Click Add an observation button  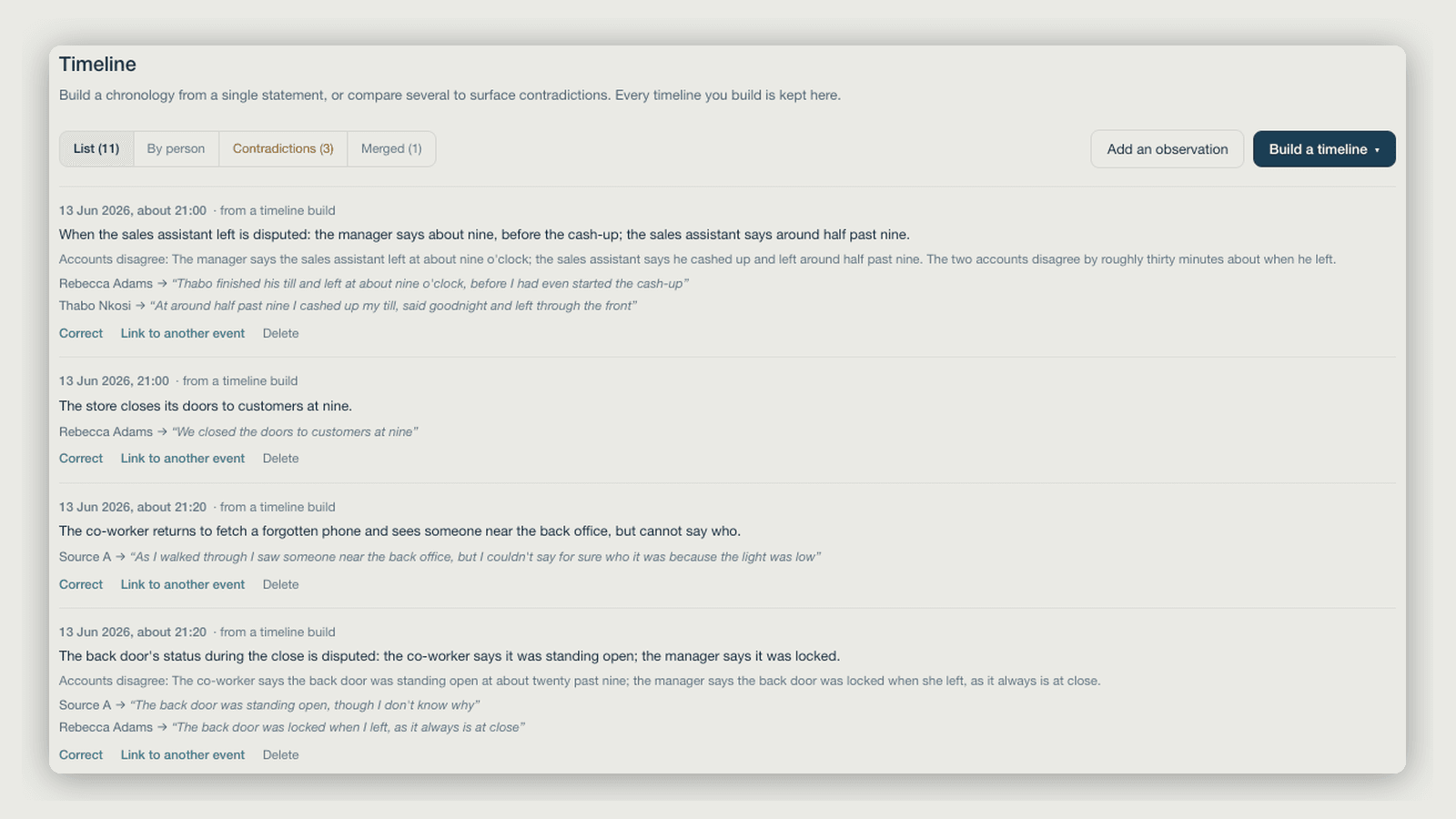pyautogui.click(x=1168, y=149)
